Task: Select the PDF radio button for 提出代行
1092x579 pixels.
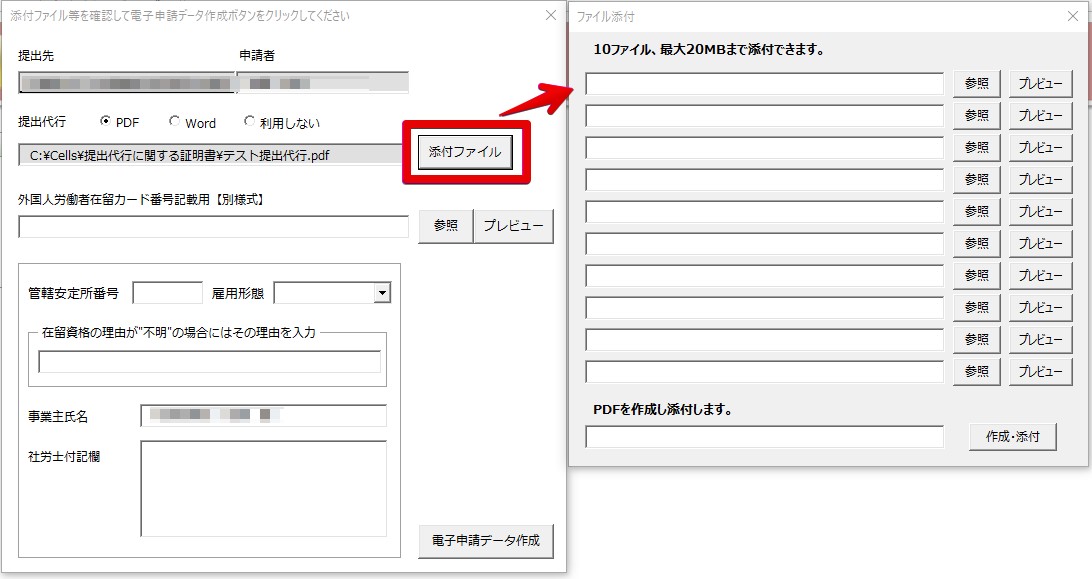Action: [x=105, y=121]
